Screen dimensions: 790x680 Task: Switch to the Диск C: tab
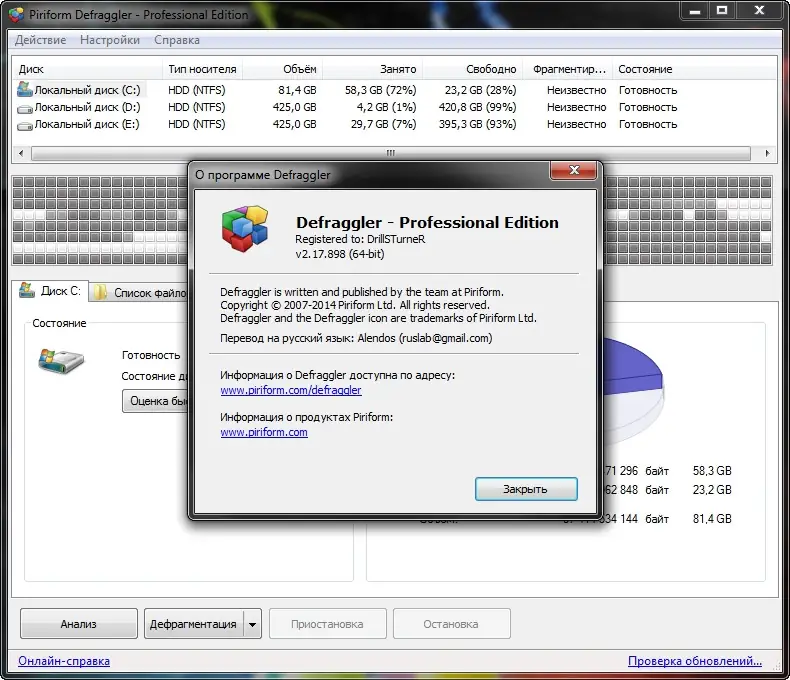[x=50, y=291]
